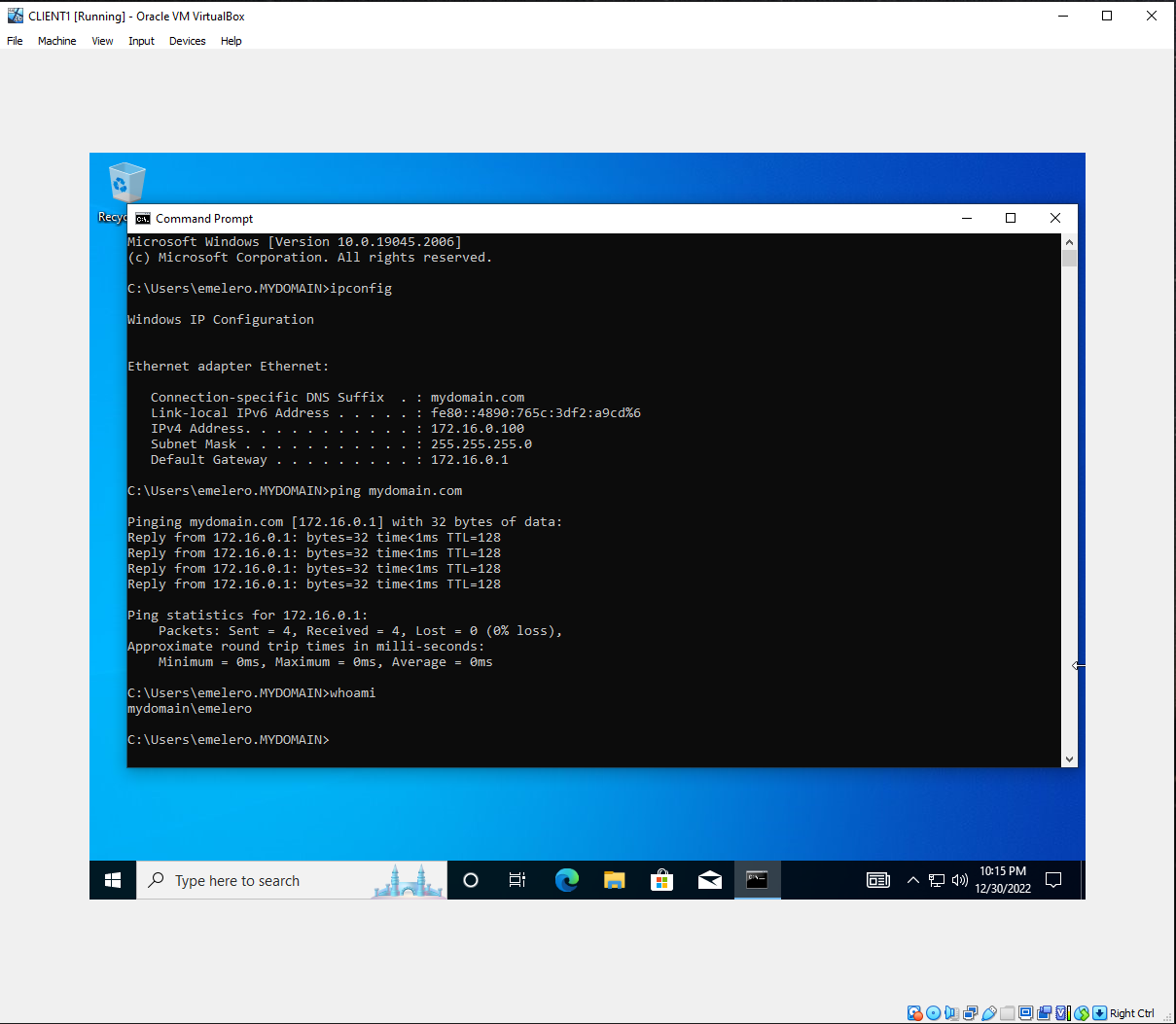
Task: Click the volume icon in guest tray
Action: (960, 880)
